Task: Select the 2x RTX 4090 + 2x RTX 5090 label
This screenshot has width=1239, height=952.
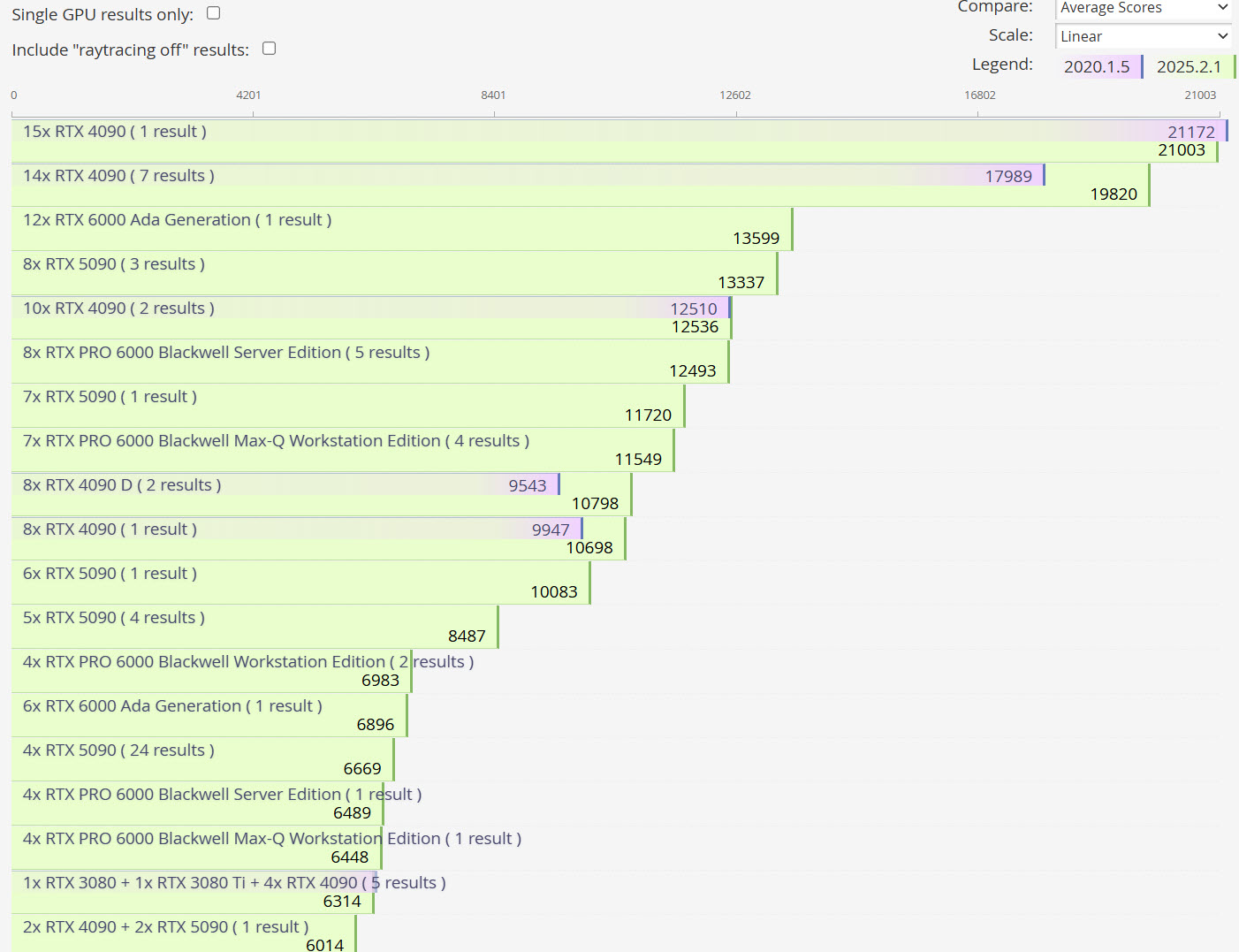Action: [165, 927]
